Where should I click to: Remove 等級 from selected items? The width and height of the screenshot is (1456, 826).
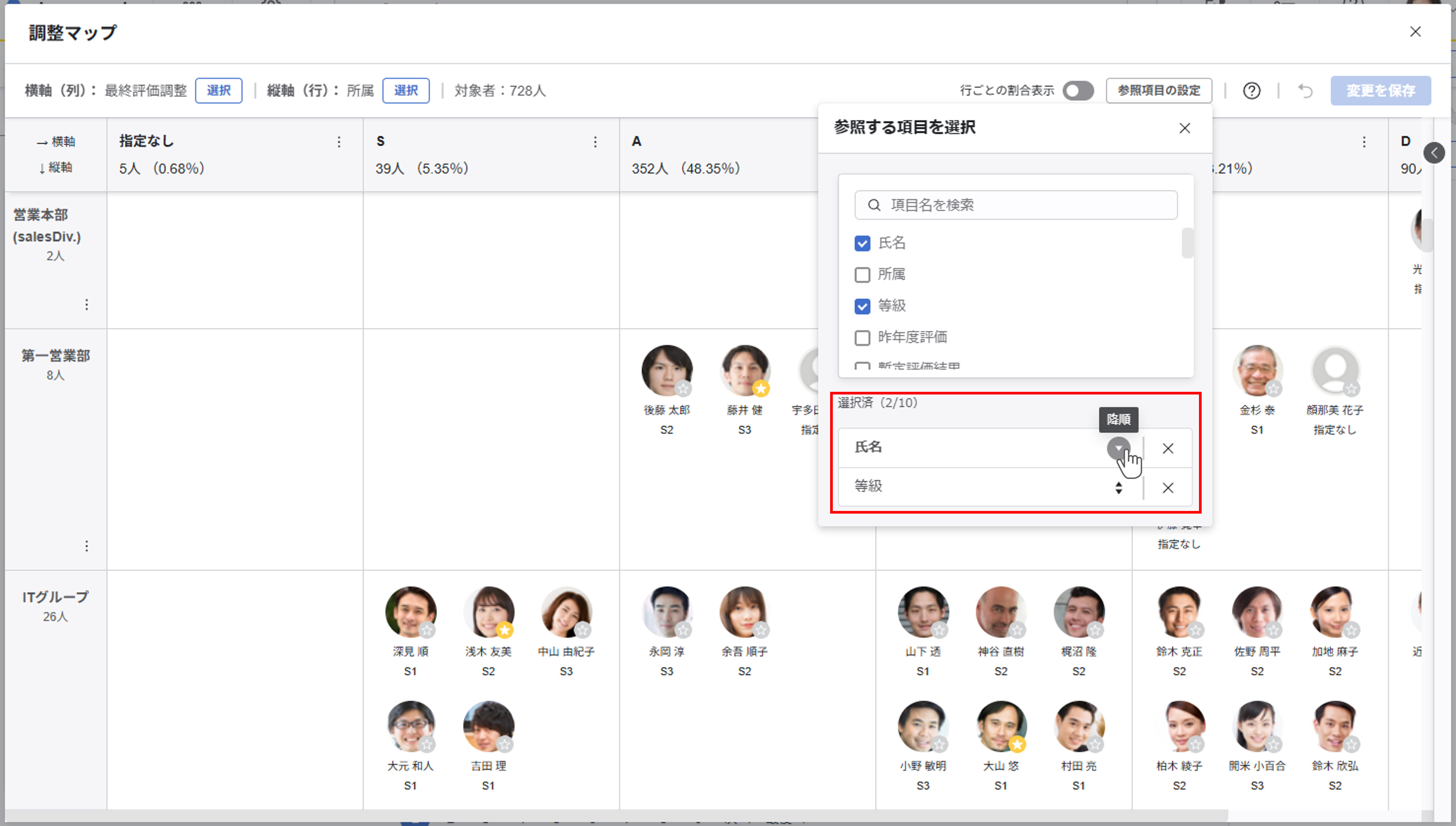[1168, 487]
